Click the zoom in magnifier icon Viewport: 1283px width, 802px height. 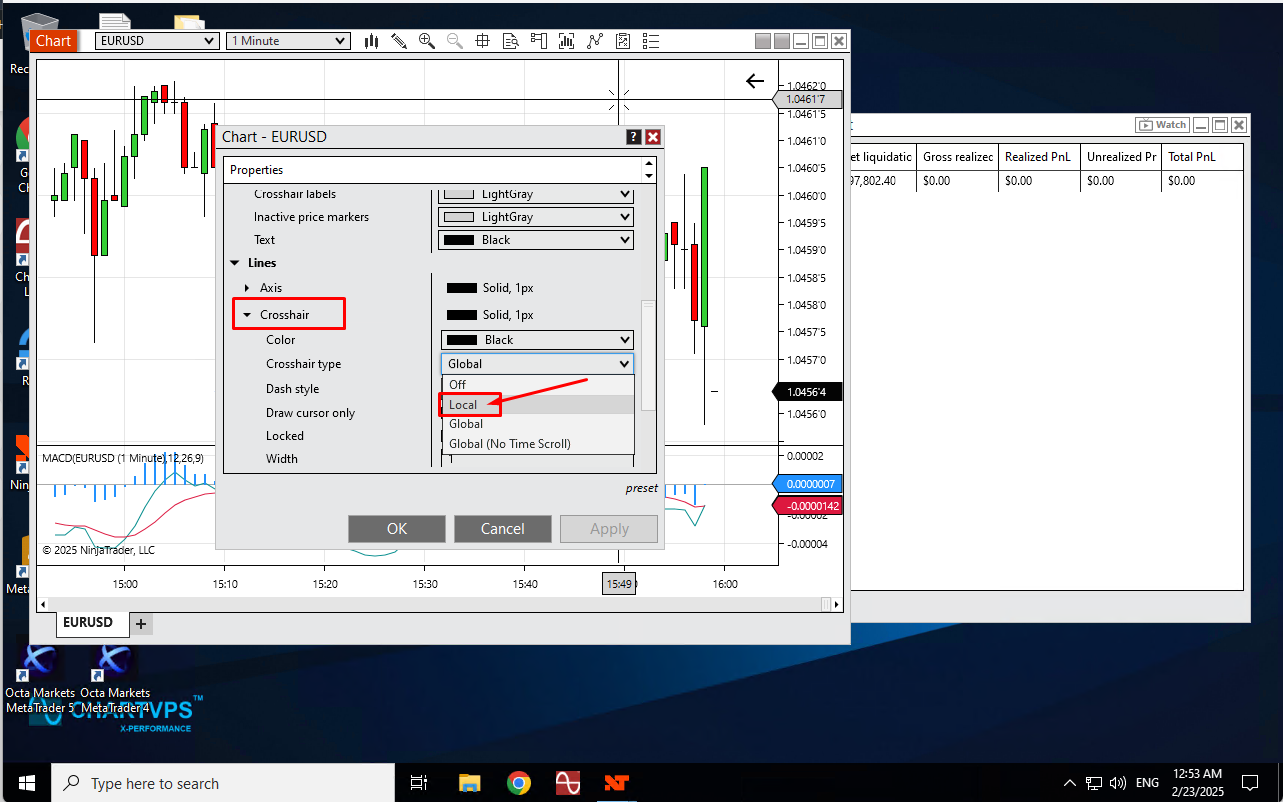click(427, 41)
